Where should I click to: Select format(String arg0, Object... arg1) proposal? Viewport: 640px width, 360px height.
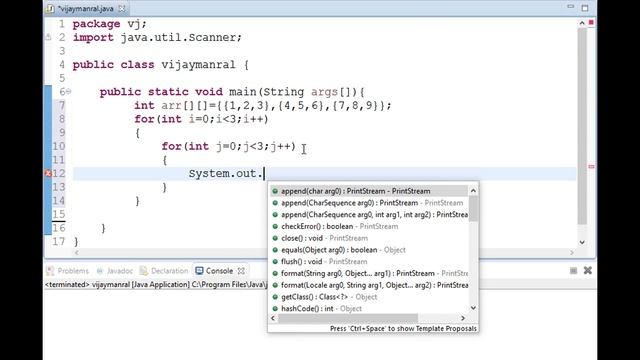(369, 273)
